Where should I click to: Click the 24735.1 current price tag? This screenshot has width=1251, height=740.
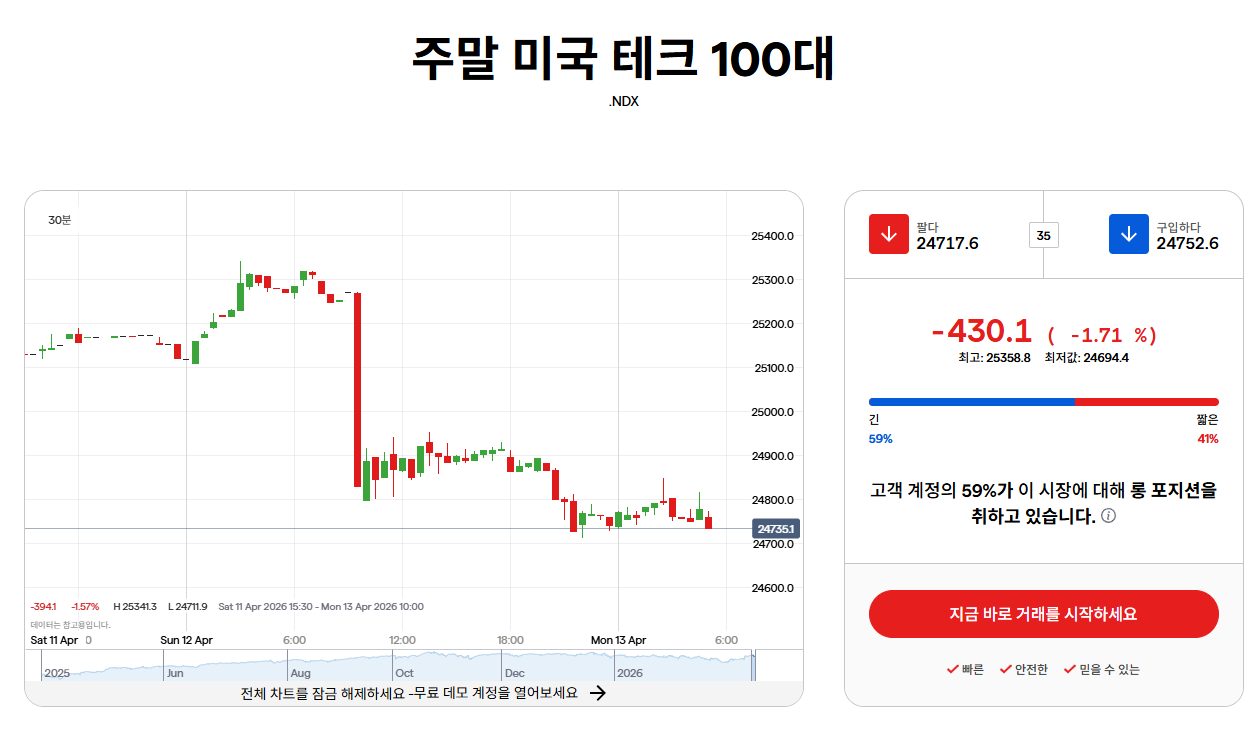click(776, 529)
